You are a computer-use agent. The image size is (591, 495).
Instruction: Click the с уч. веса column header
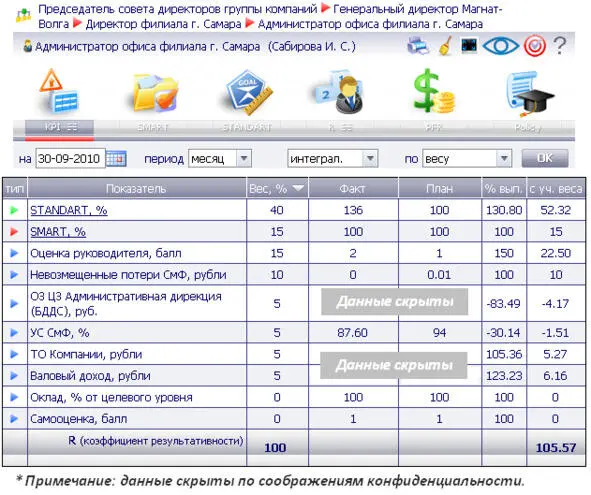point(556,188)
